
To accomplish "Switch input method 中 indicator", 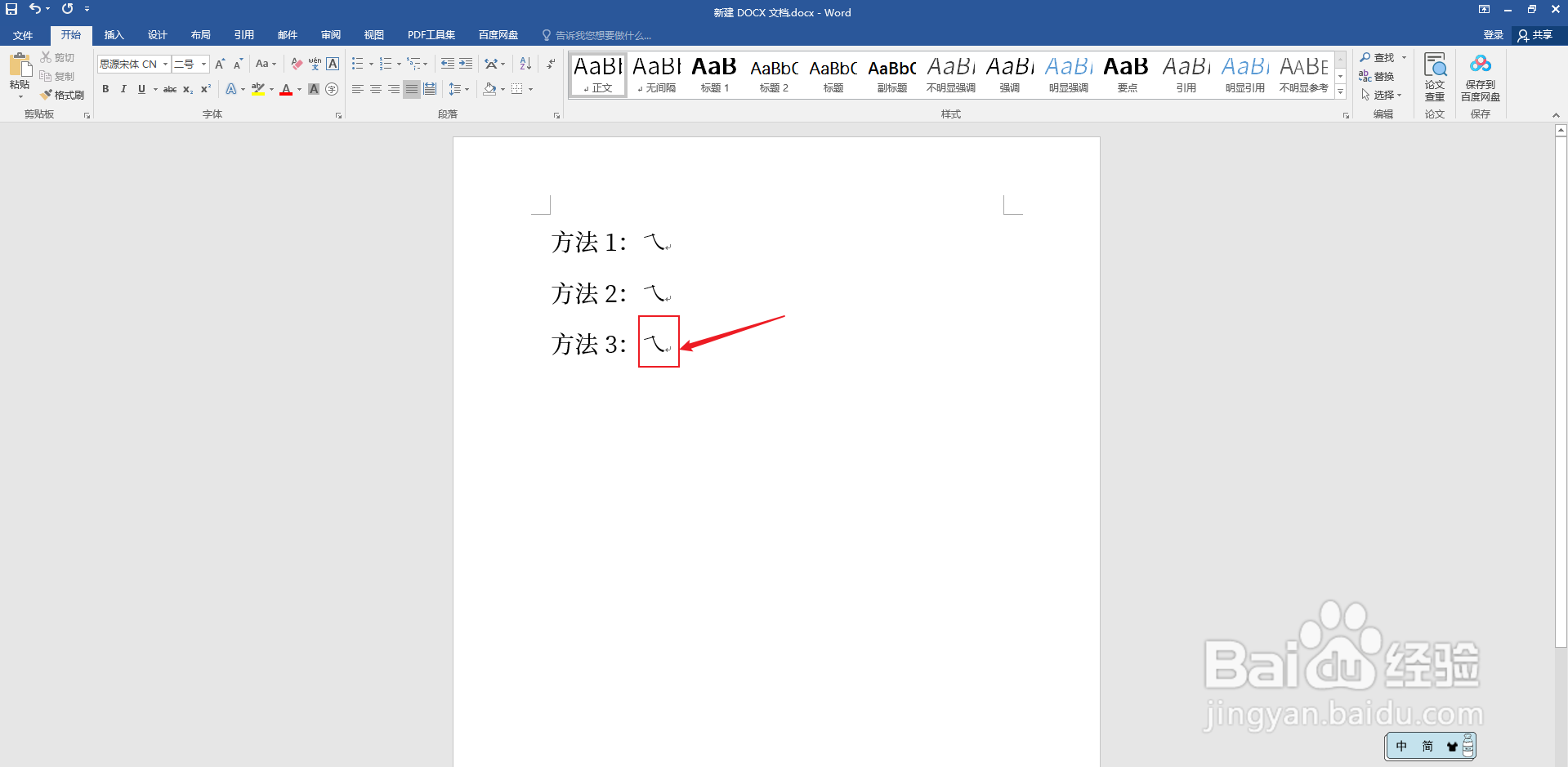I will (1401, 746).
